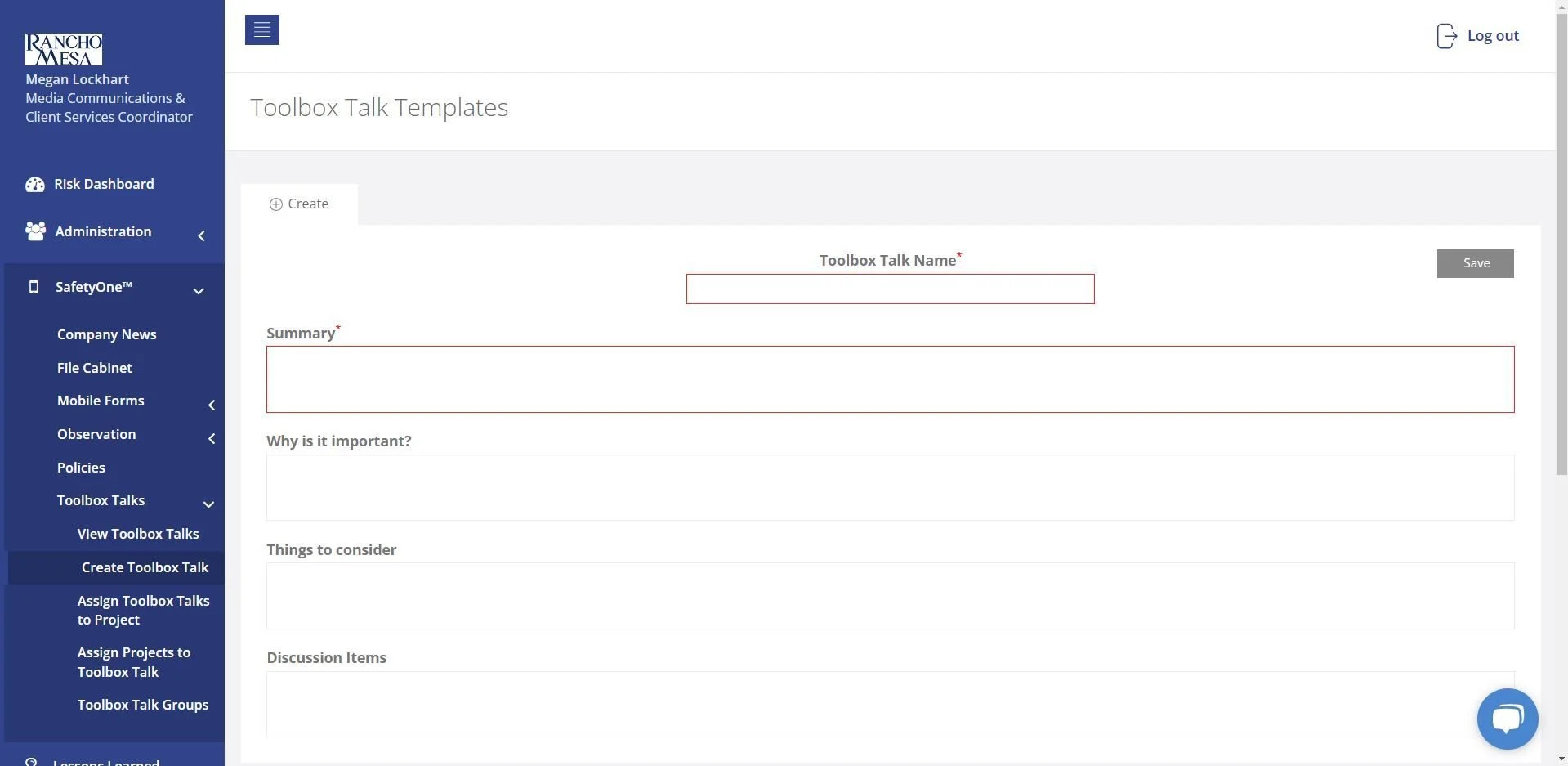Open Toolbox Talk Groups

click(x=143, y=704)
